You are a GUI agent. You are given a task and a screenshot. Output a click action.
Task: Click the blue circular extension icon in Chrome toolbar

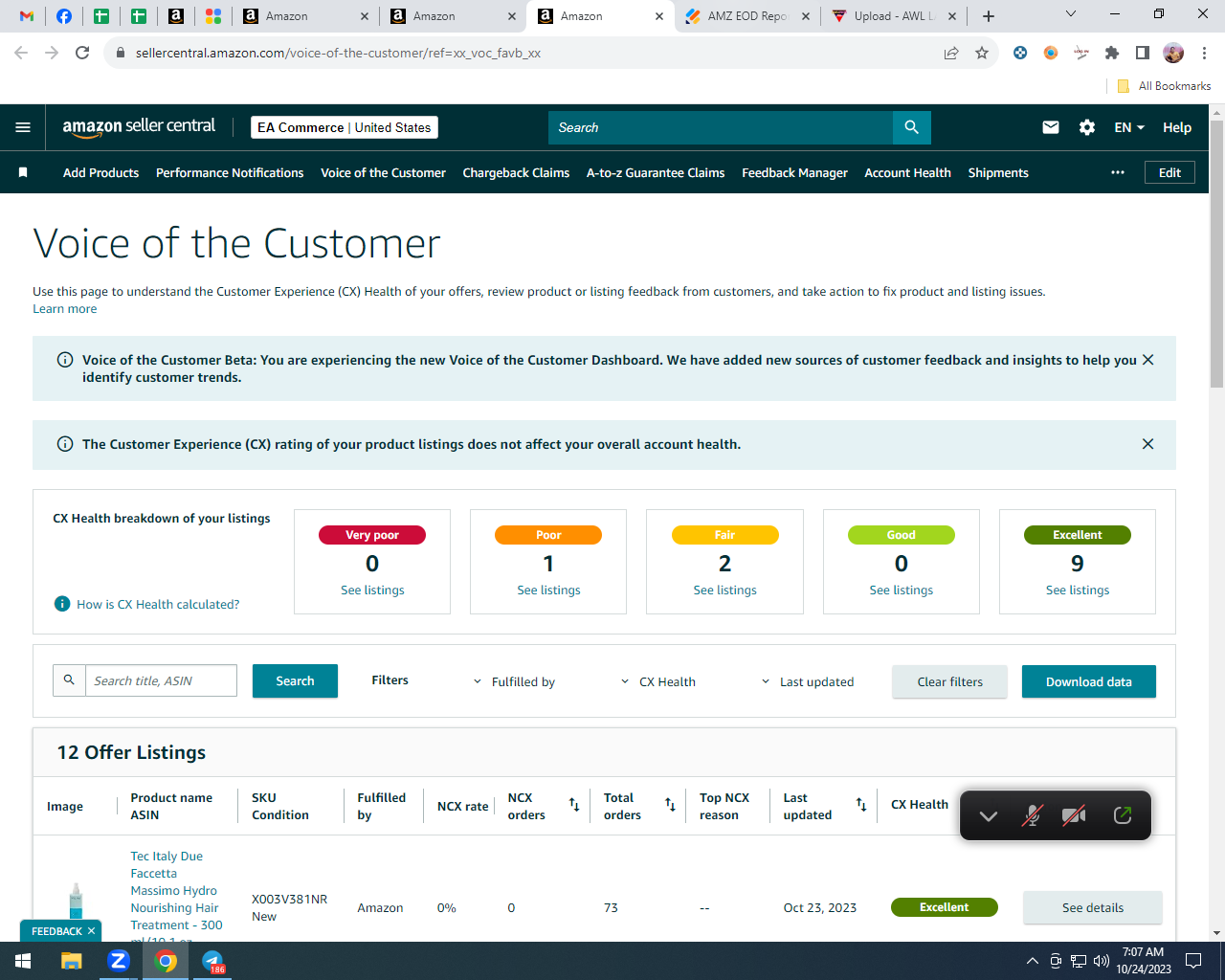[x=1020, y=53]
